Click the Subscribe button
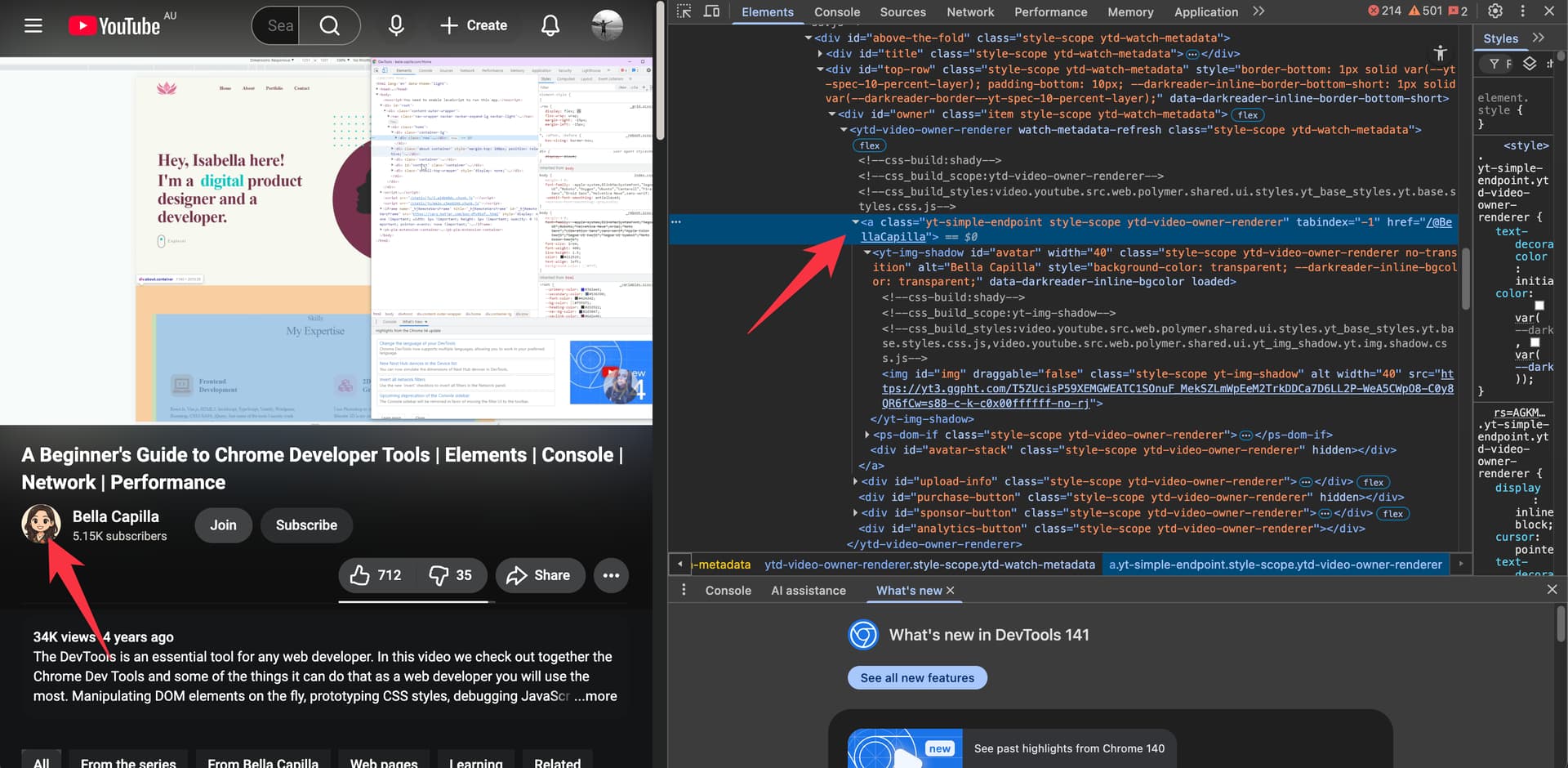 (x=306, y=525)
